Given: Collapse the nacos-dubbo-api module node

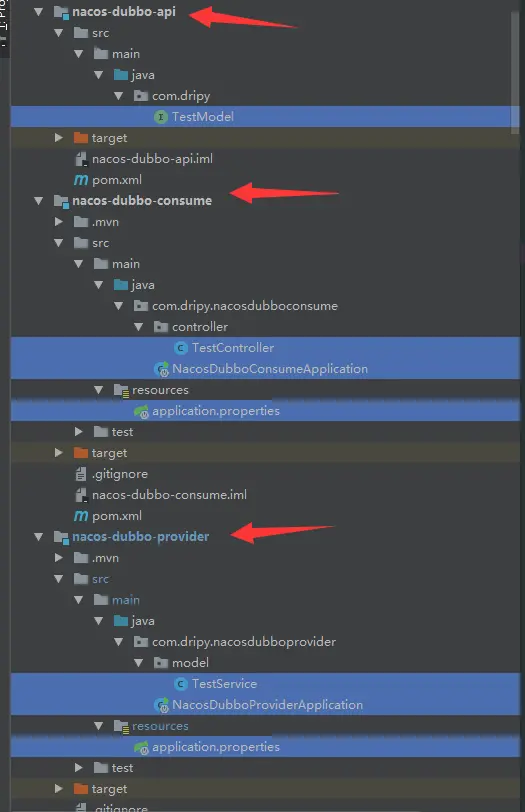Looking at the screenshot, I should pyautogui.click(x=38, y=11).
